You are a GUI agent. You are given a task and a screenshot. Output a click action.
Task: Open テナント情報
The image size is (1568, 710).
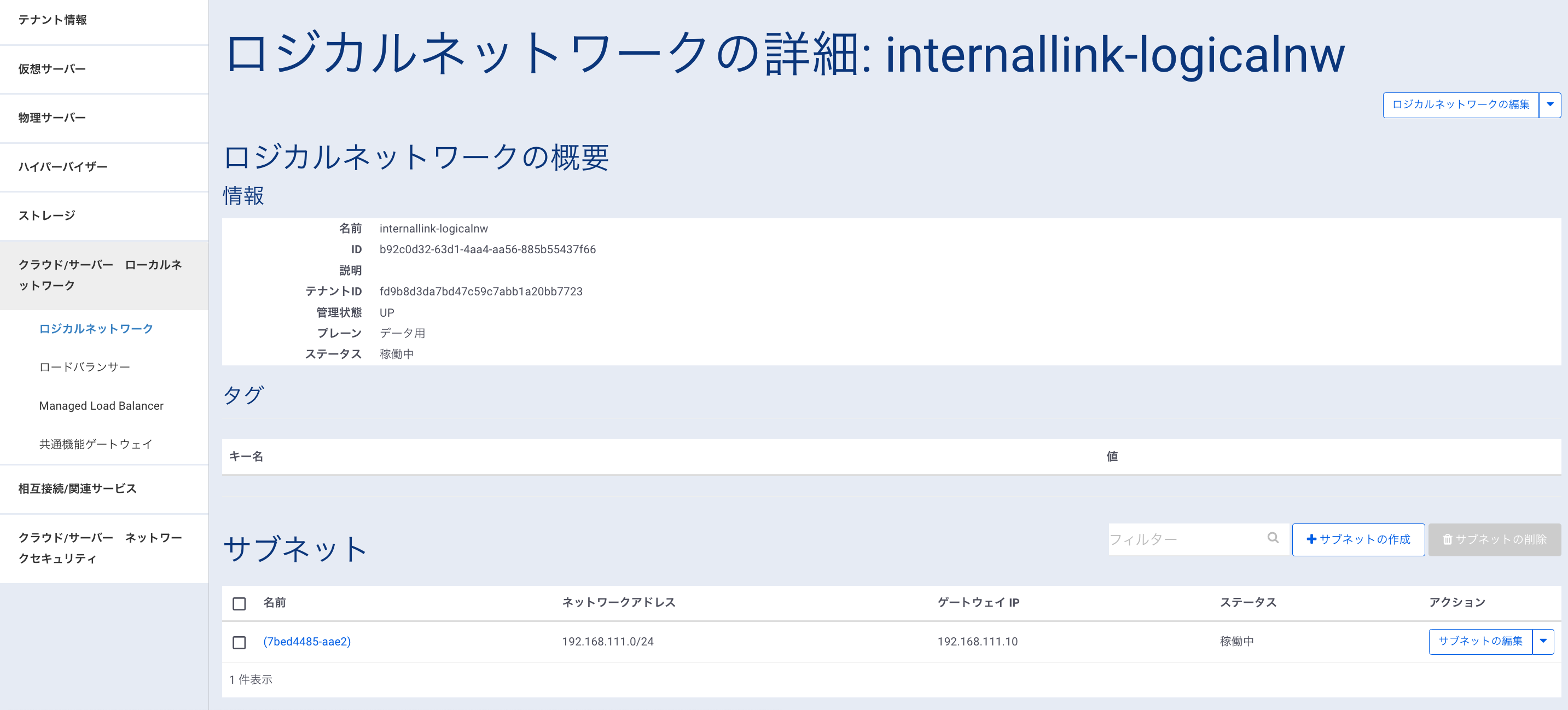pyautogui.click(x=52, y=20)
